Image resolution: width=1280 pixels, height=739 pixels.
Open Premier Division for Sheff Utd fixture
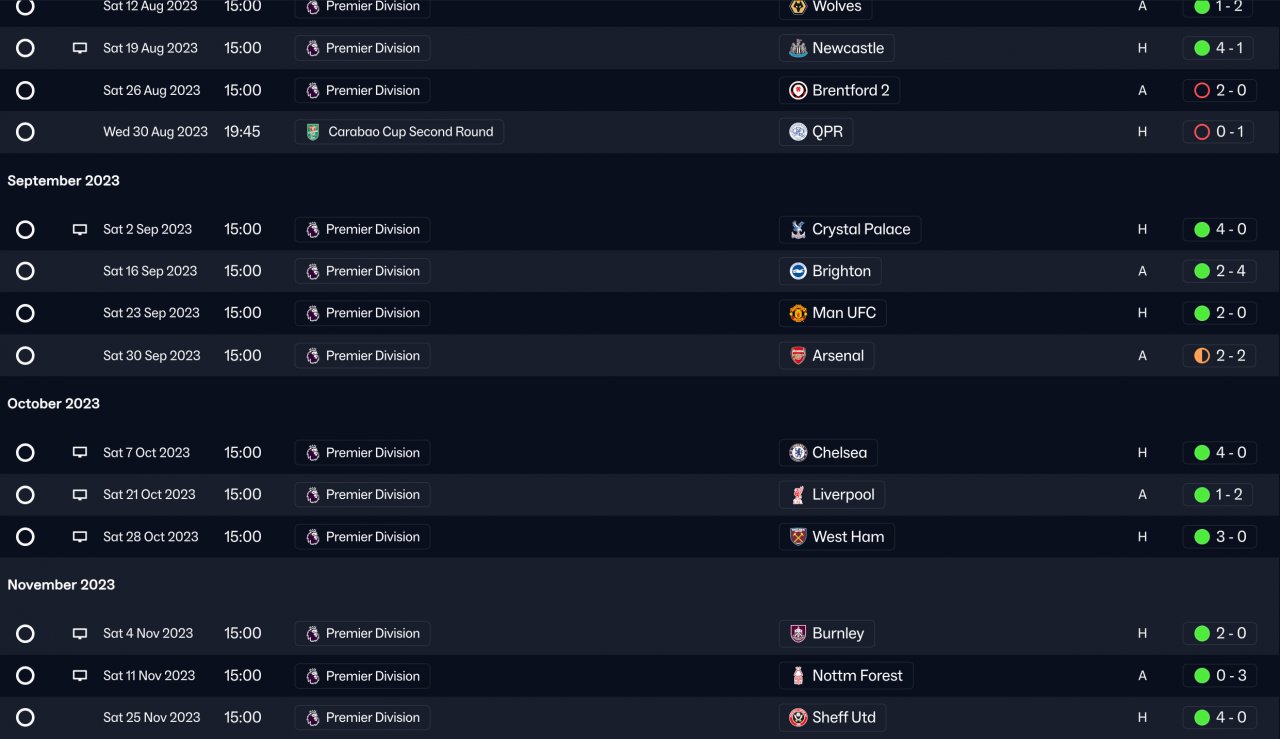372,718
